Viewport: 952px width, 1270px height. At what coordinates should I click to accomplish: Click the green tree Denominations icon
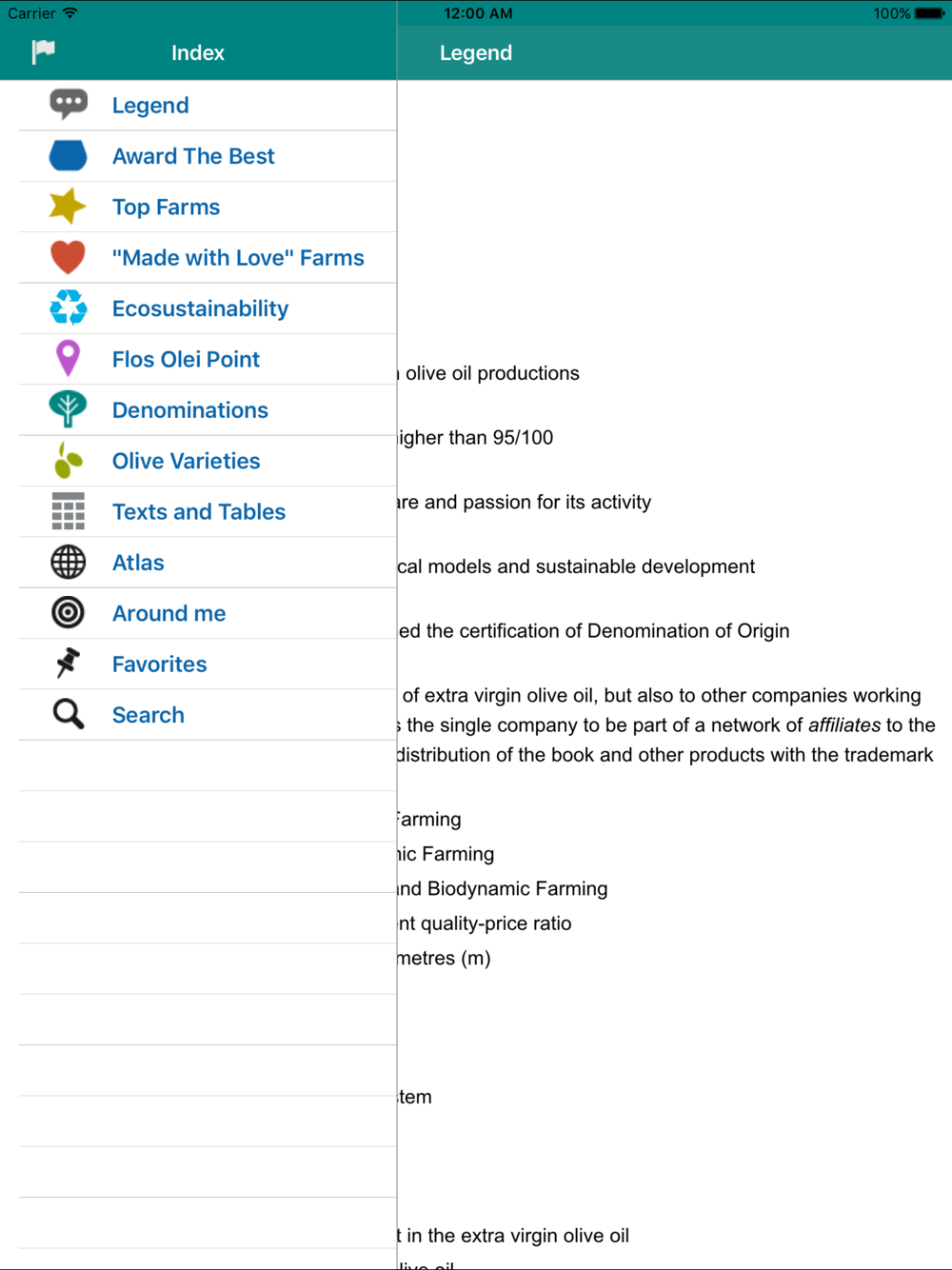68,410
